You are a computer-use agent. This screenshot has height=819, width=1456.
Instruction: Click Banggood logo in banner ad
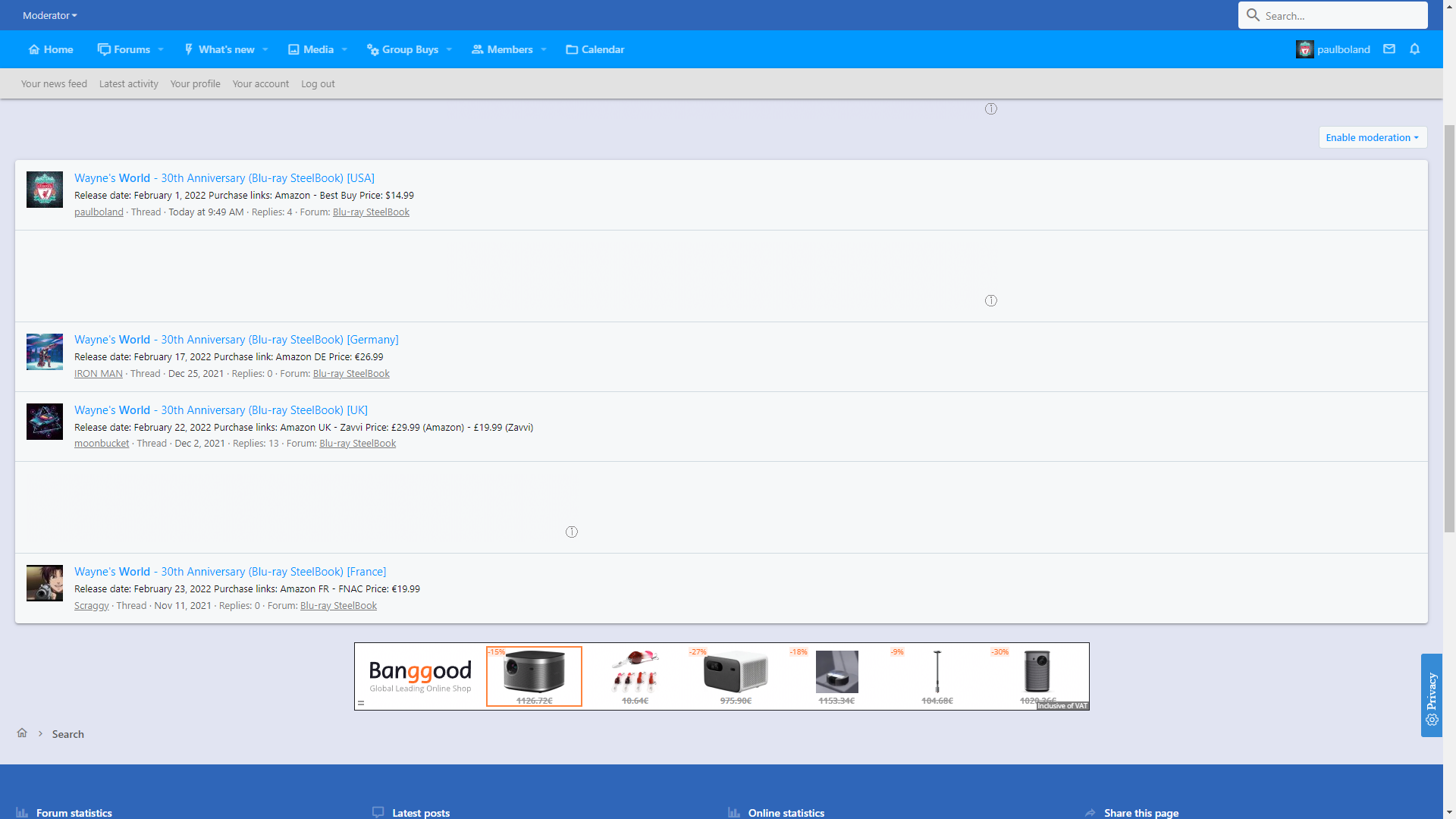coord(420,676)
